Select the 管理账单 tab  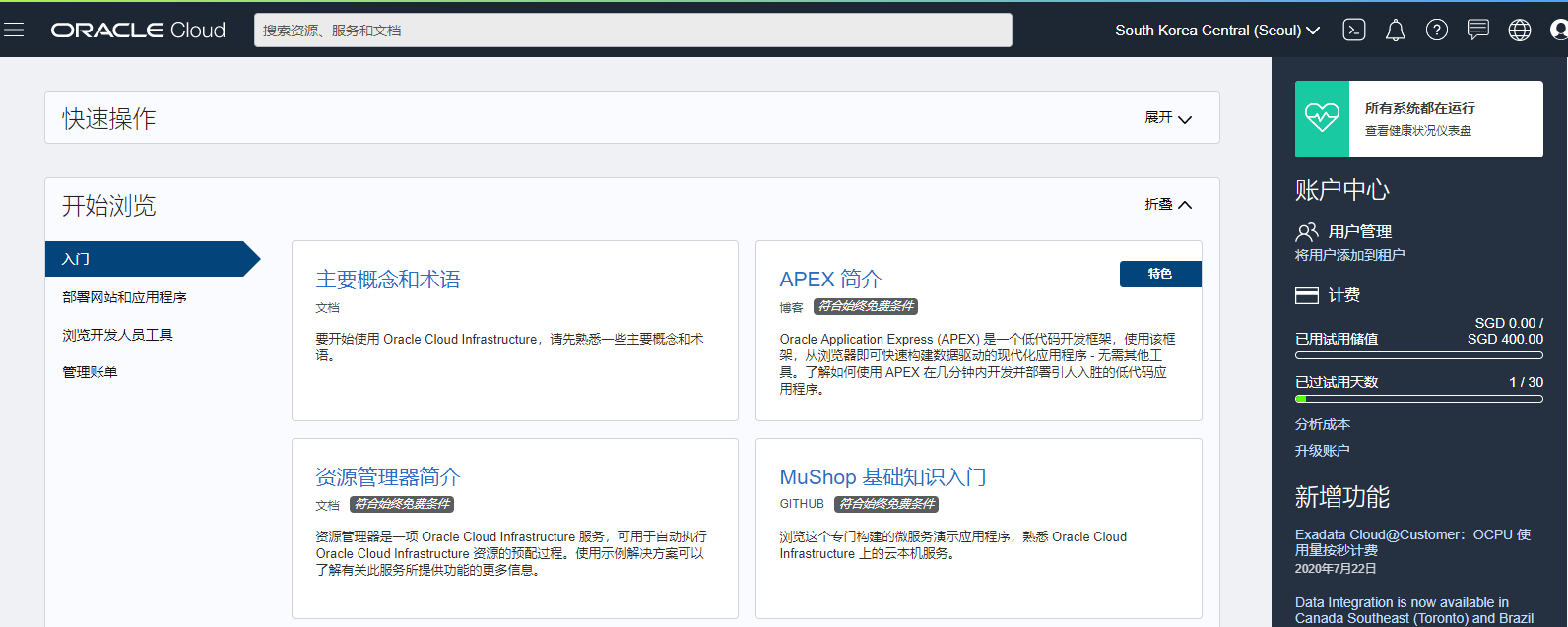(x=91, y=372)
